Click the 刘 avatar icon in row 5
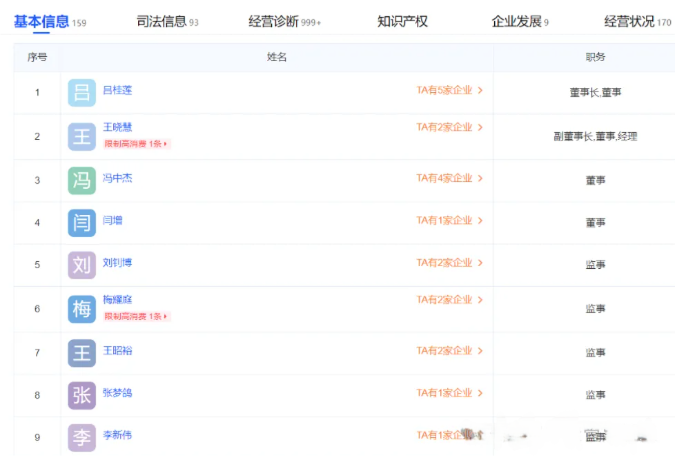Viewport: 675px width, 456px height. tap(82, 265)
